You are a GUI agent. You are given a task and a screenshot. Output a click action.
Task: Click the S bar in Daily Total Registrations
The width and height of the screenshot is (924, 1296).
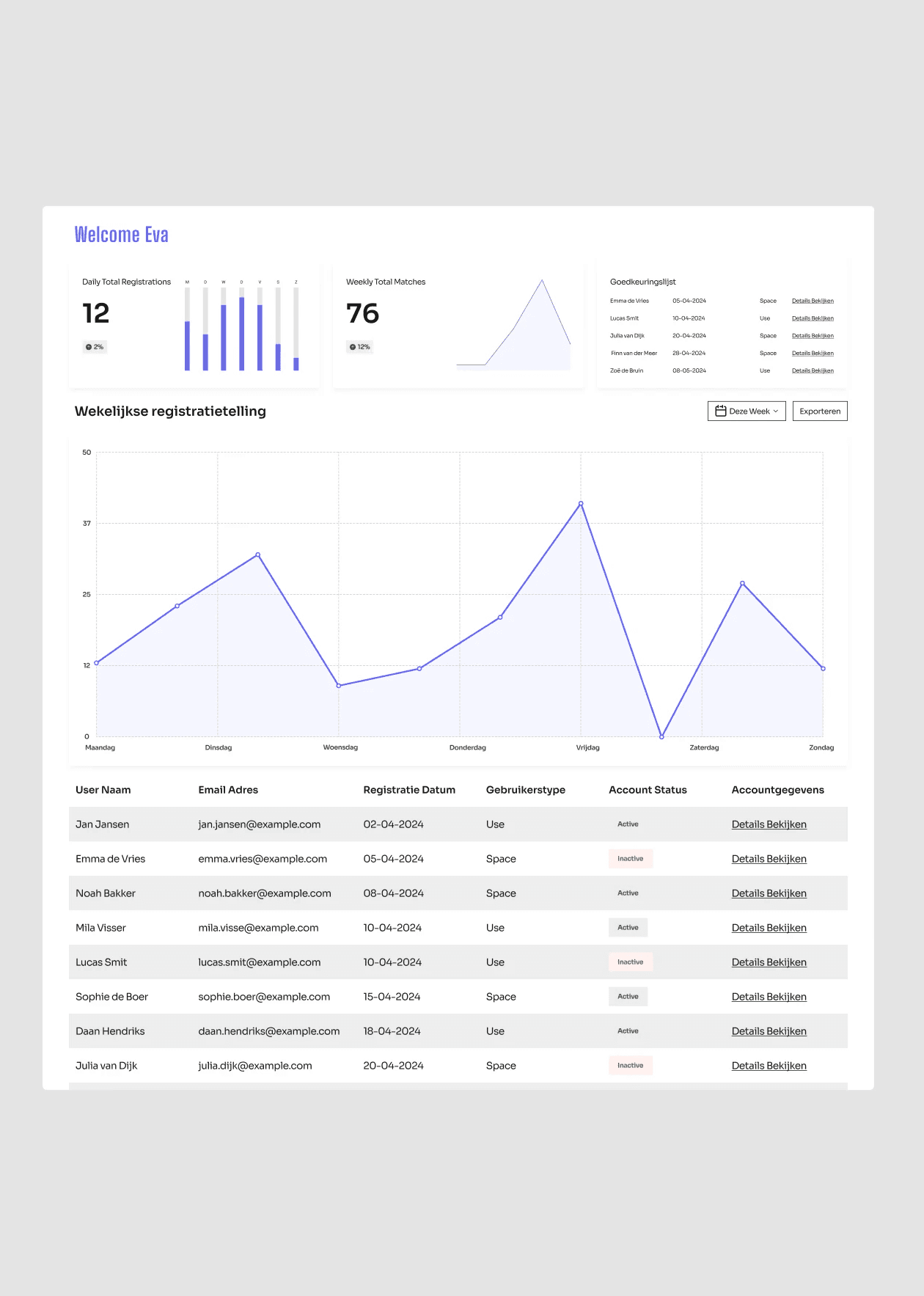[x=278, y=329]
